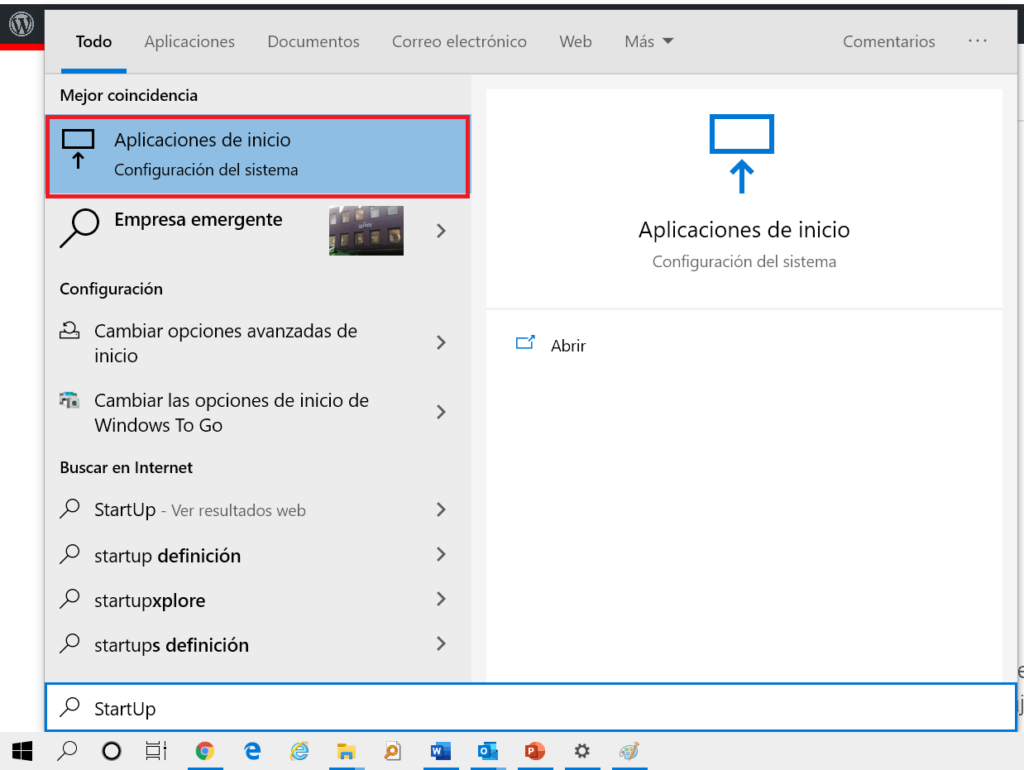Open Internet Explorer taskbar icon
This screenshot has width=1024, height=770.
click(x=299, y=751)
